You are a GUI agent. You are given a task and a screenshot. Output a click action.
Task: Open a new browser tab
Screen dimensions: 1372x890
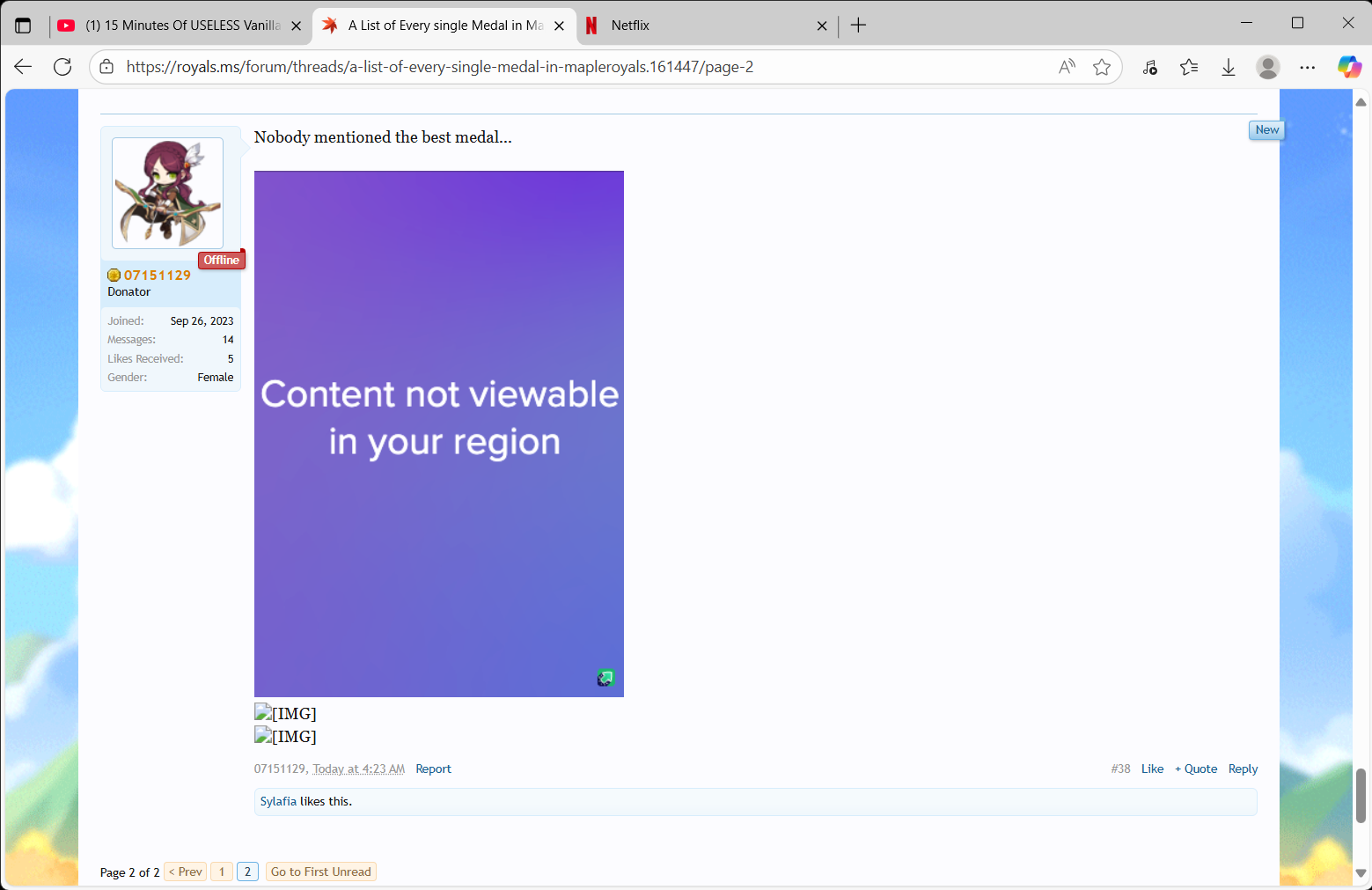859,26
